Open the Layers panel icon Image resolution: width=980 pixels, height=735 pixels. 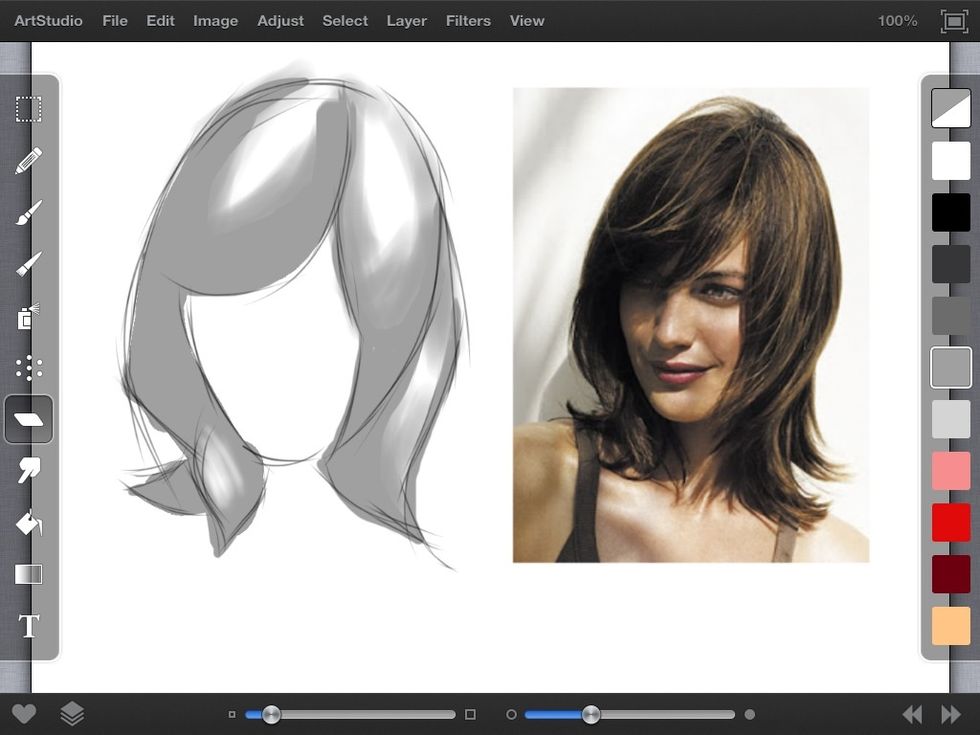[x=72, y=714]
